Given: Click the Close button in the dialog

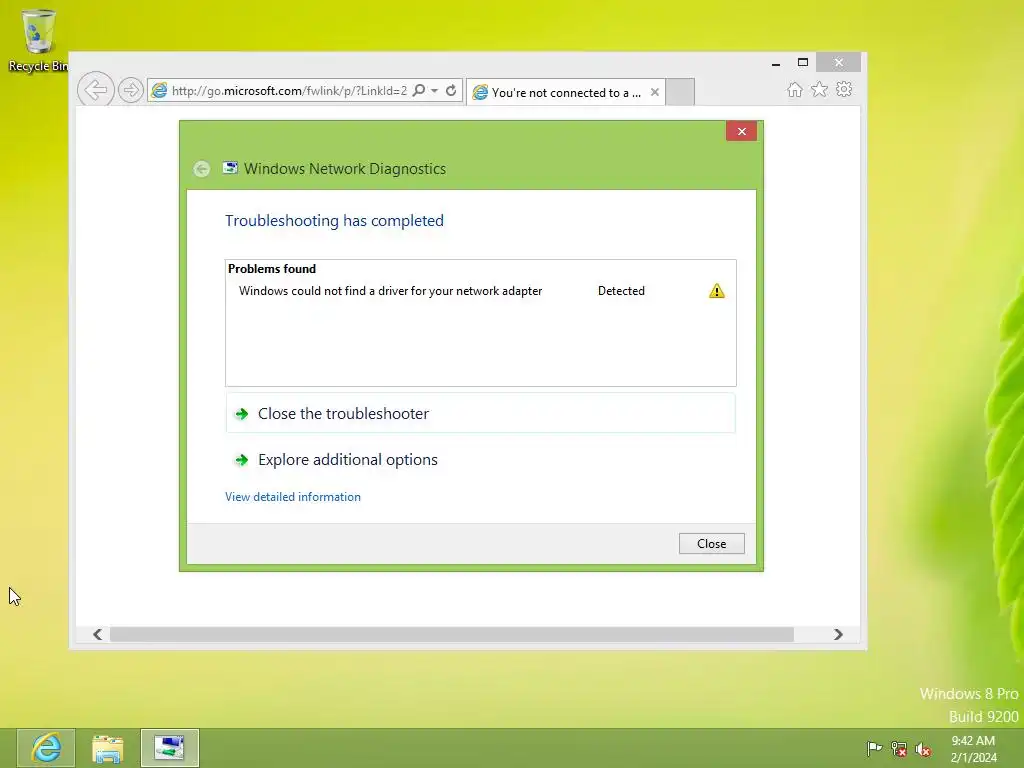Looking at the screenshot, I should 711,543.
